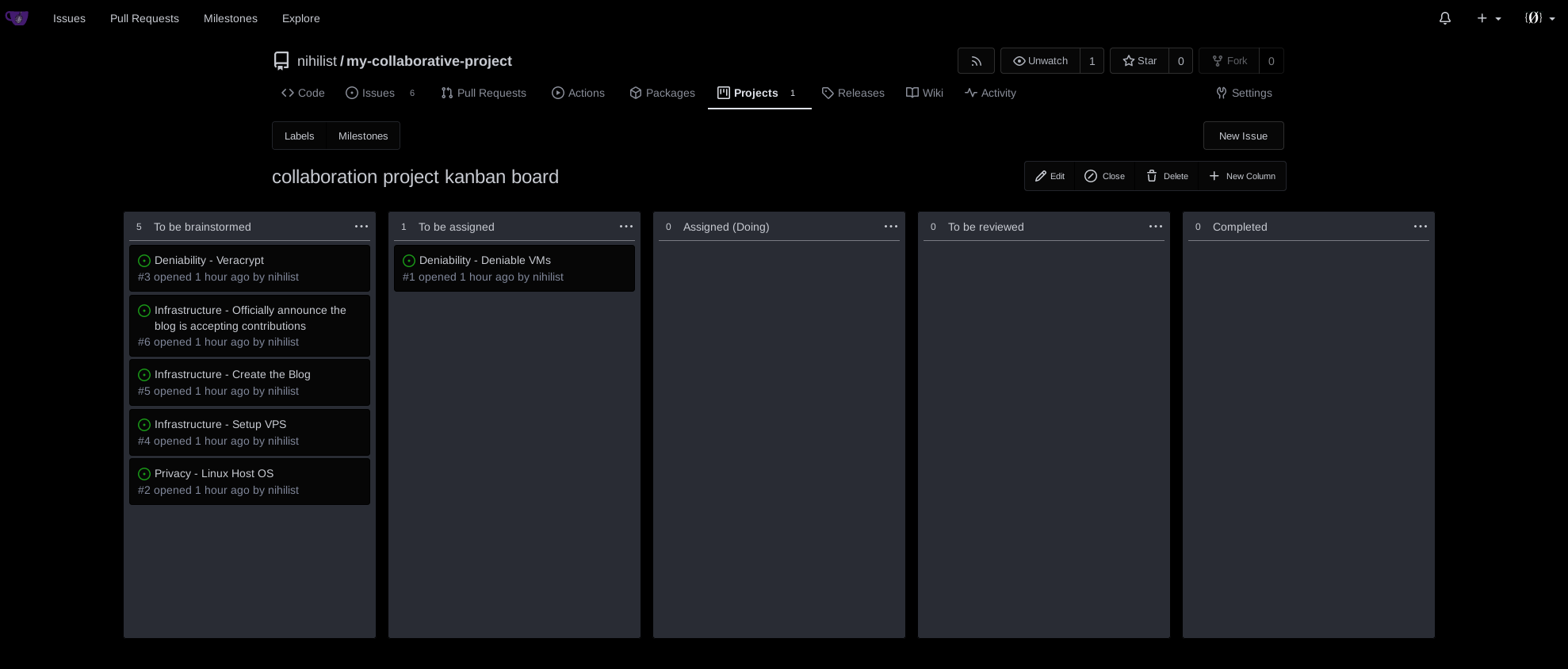Open options menu for To be brainstormed column
This screenshot has width=1568, height=669.
pos(361,227)
